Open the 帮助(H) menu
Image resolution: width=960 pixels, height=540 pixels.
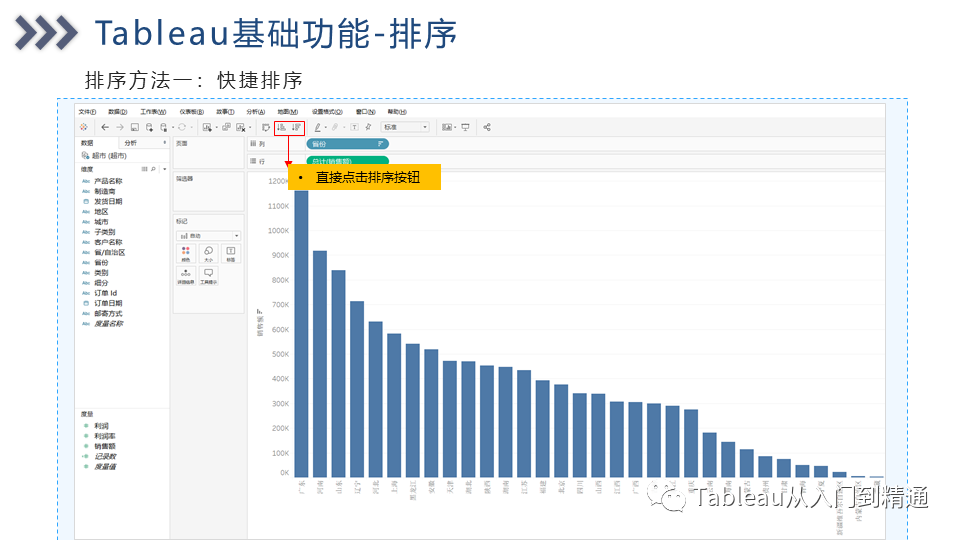coord(397,112)
